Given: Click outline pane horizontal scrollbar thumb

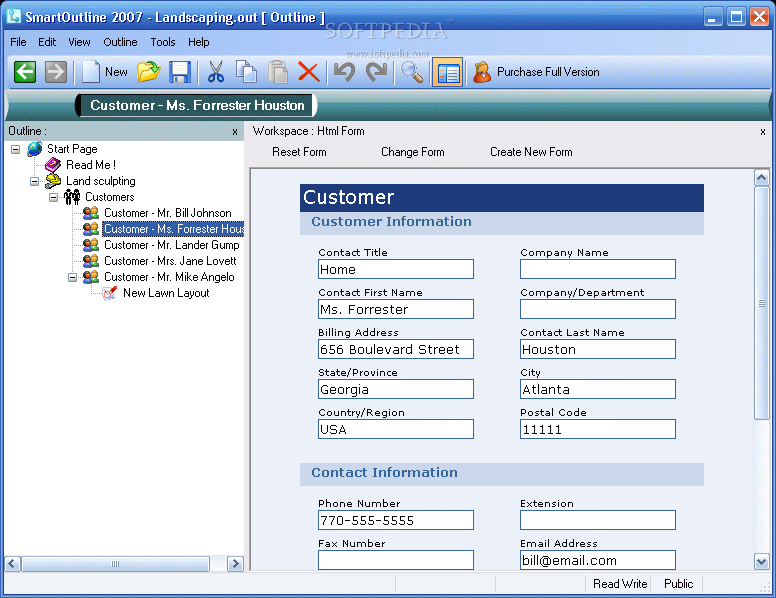Looking at the screenshot, I should (115, 563).
